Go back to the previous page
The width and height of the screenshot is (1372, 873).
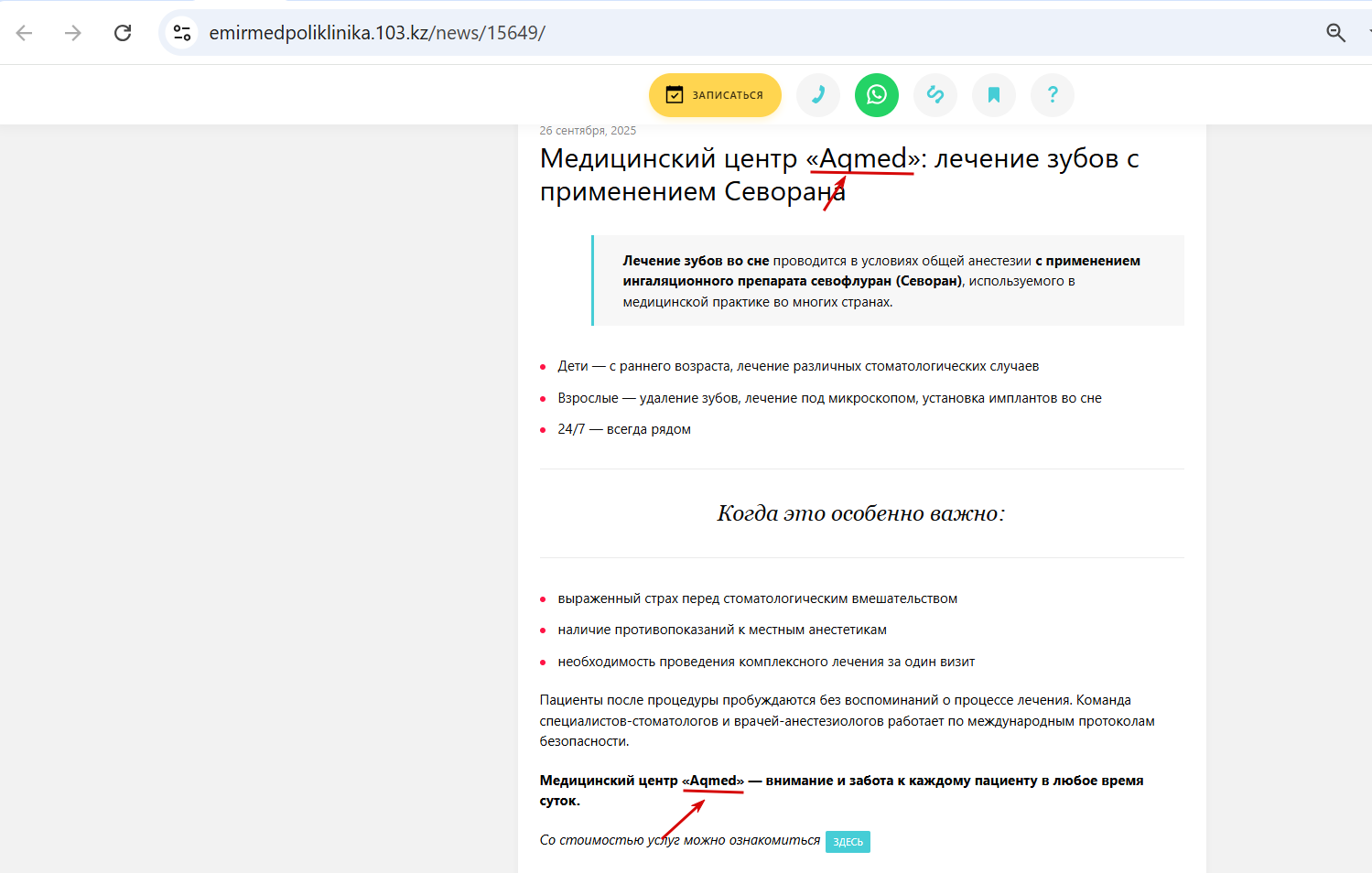(x=25, y=33)
